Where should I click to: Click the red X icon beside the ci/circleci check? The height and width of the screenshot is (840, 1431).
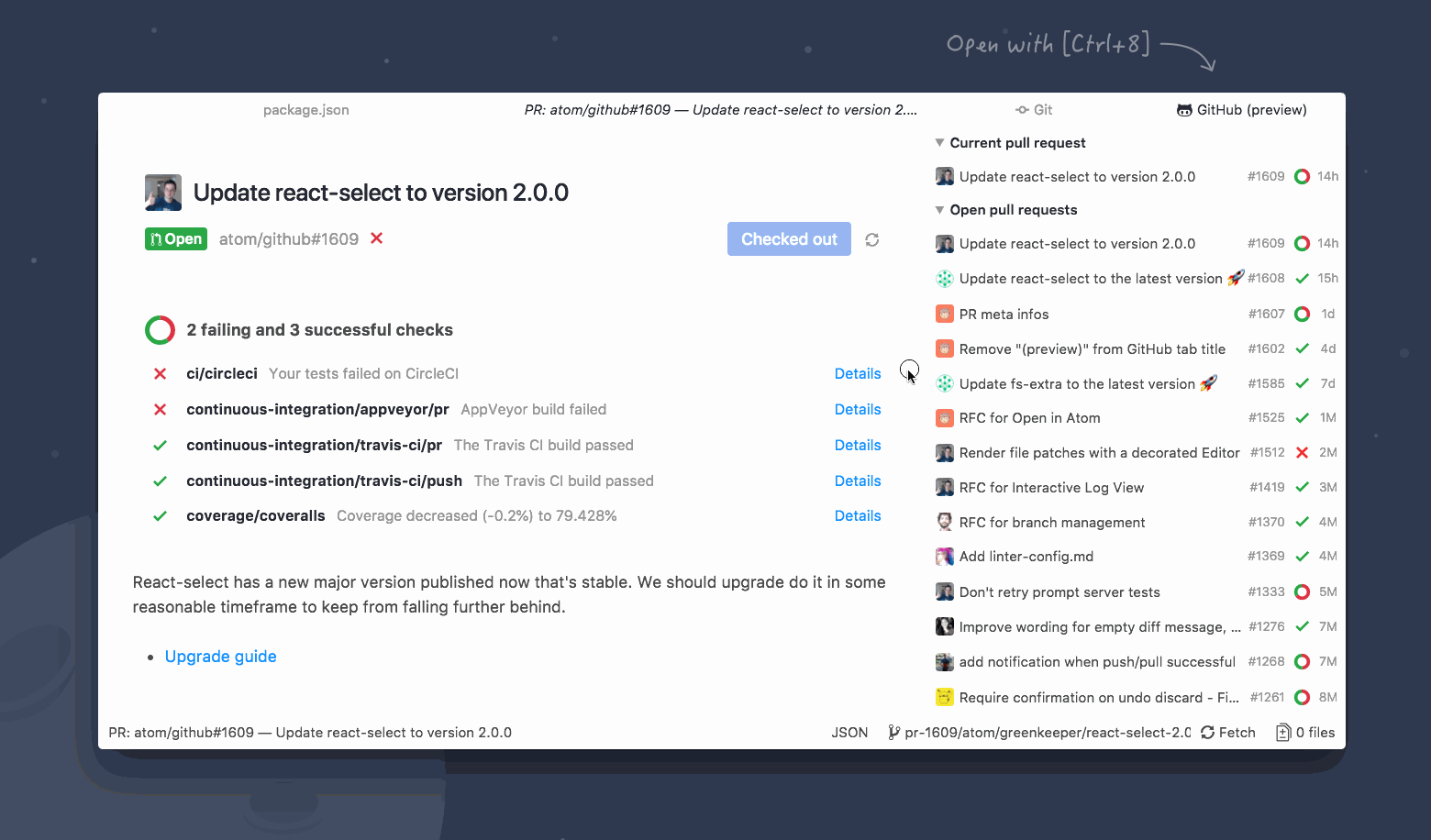[160, 373]
